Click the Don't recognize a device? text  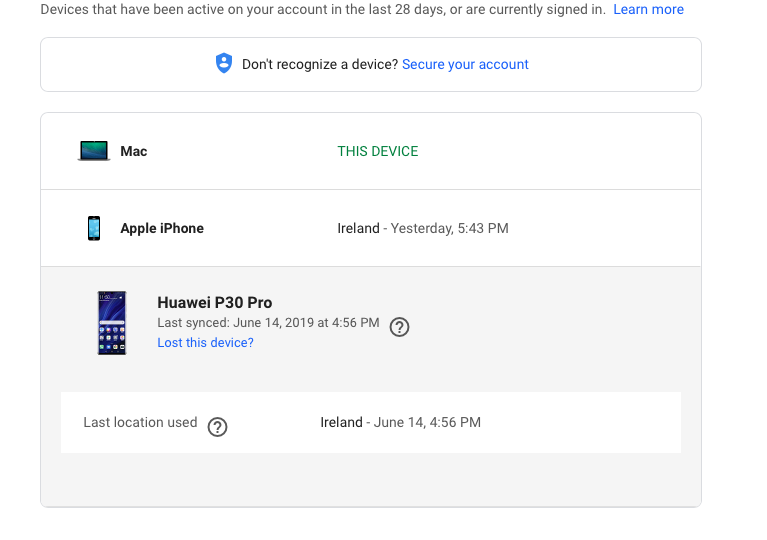click(x=320, y=65)
